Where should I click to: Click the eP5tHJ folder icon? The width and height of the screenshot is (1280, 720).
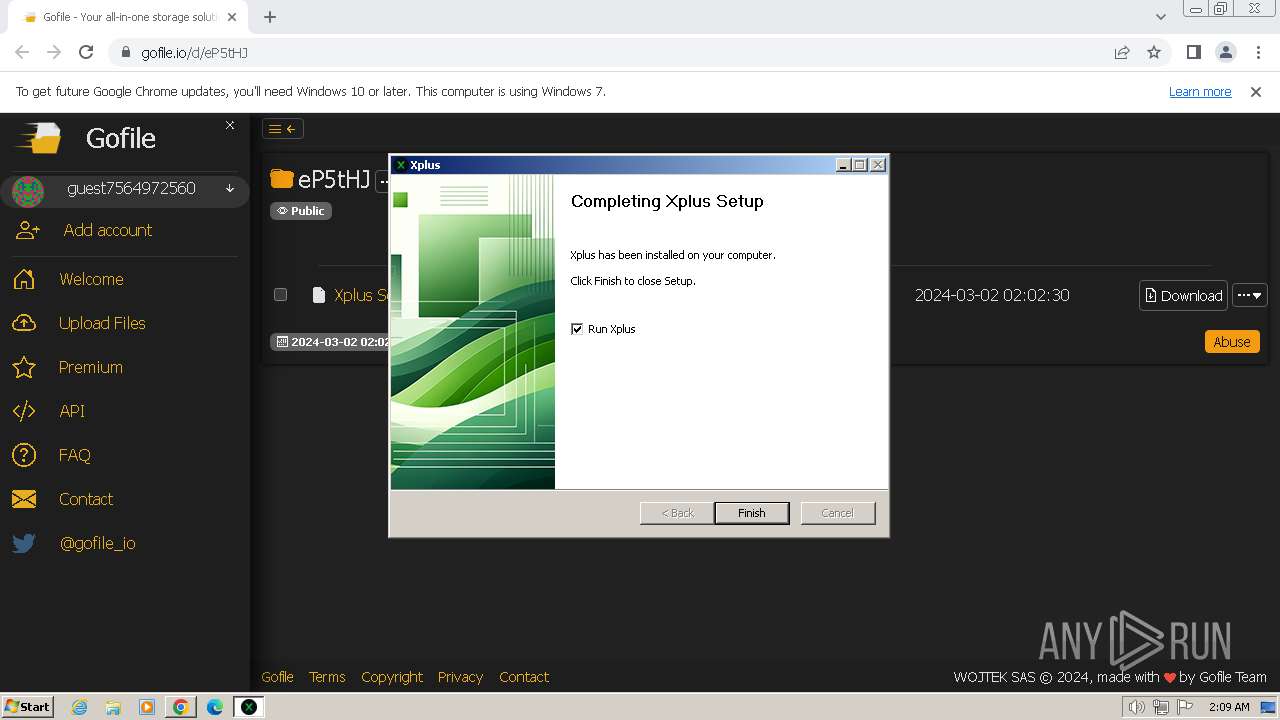pos(282,179)
